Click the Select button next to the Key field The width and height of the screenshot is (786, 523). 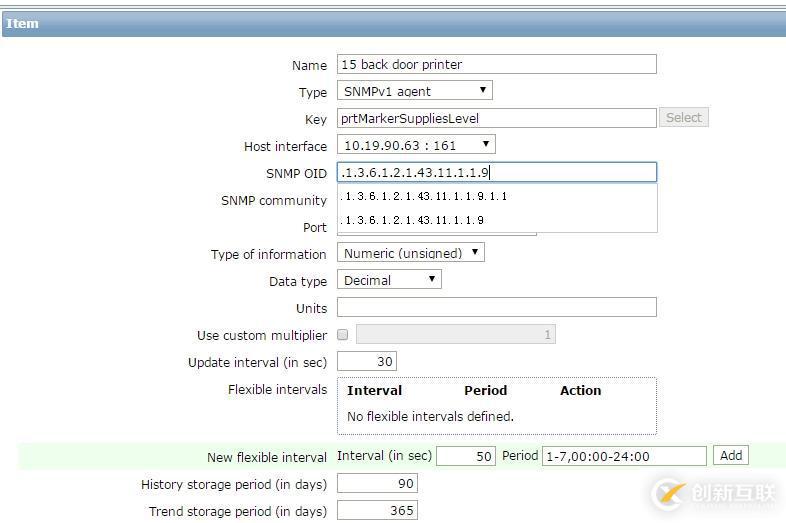coord(683,117)
